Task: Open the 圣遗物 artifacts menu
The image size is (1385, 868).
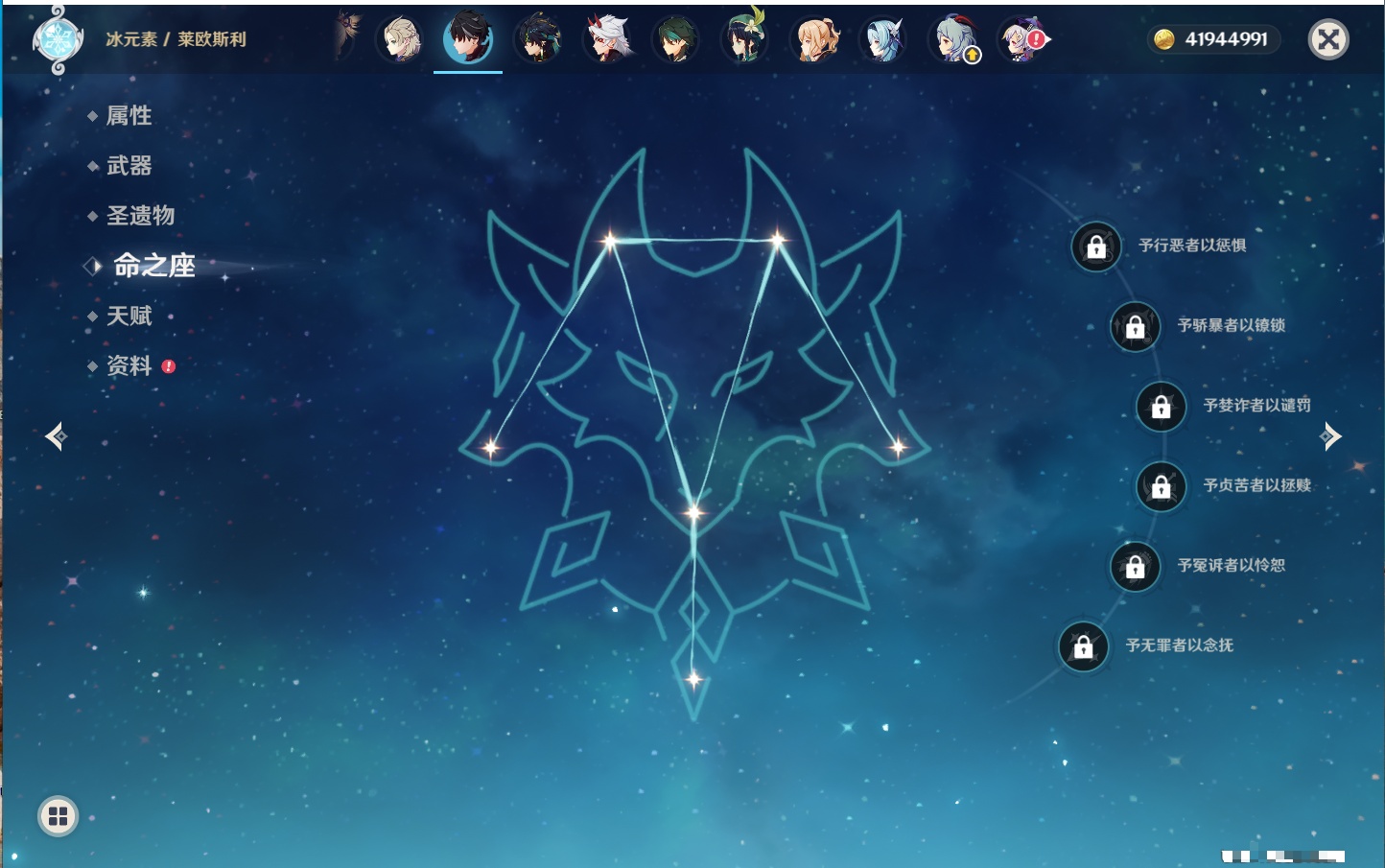Action: pyautogui.click(x=140, y=216)
